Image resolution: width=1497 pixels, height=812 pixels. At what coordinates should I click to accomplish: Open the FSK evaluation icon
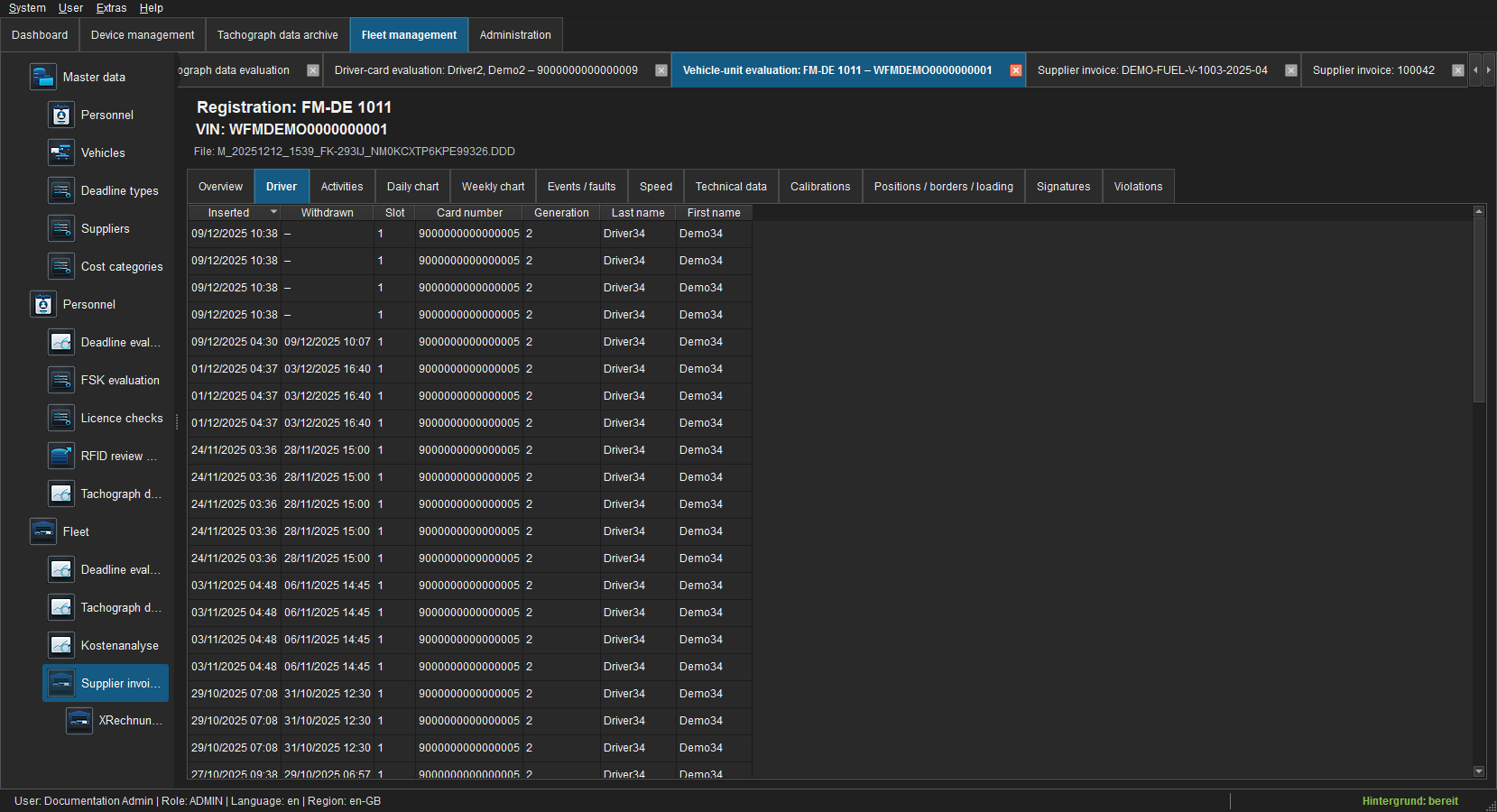click(61, 380)
